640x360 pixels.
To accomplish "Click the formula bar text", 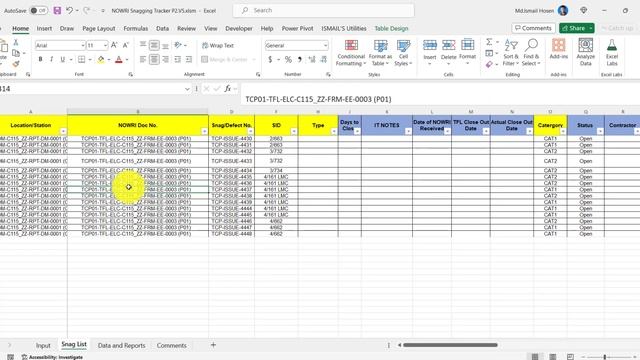I will pos(318,99).
